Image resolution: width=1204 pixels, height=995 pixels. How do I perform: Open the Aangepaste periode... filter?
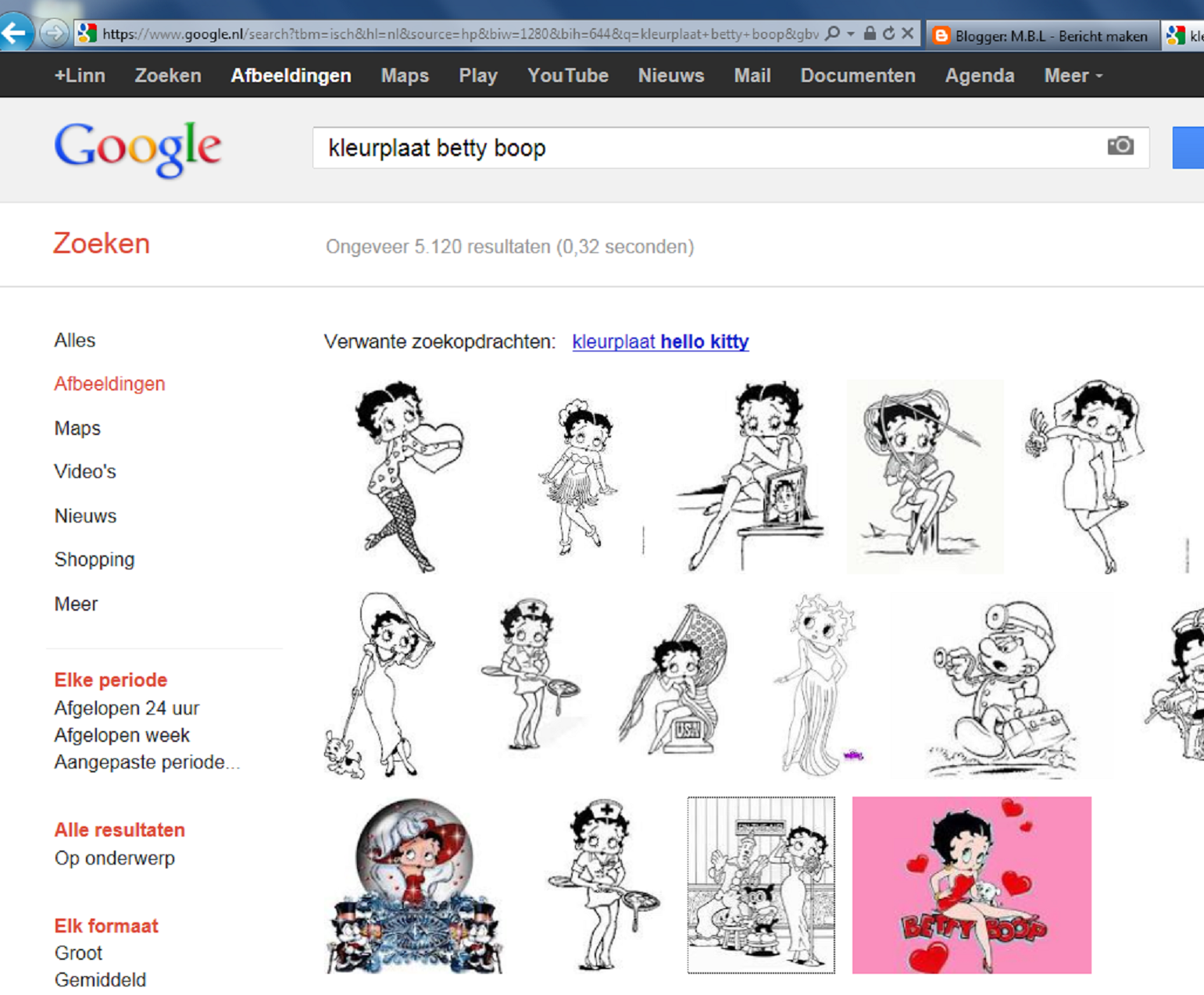point(147,761)
